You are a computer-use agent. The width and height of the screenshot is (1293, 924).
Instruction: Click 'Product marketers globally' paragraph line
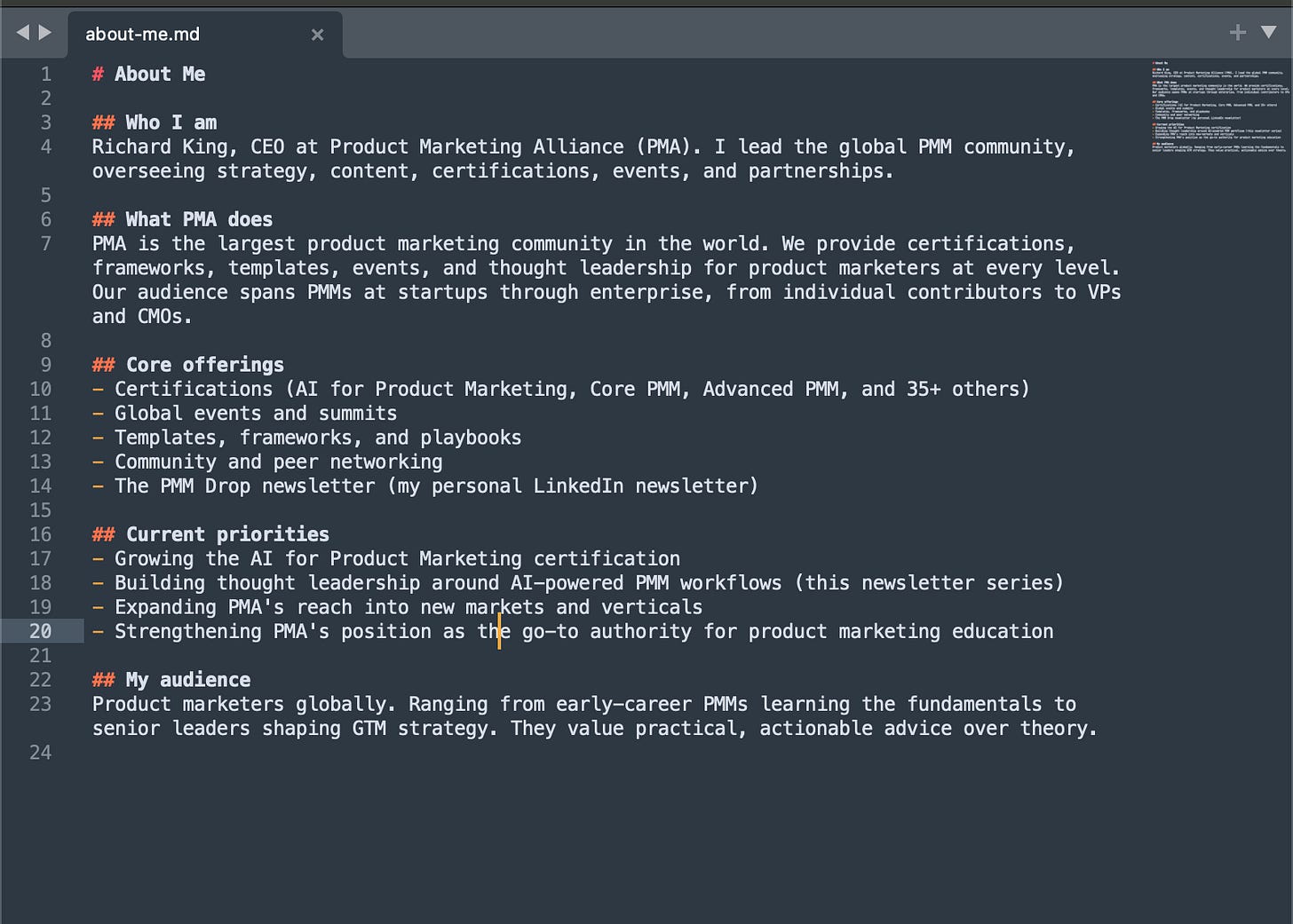click(x=584, y=704)
